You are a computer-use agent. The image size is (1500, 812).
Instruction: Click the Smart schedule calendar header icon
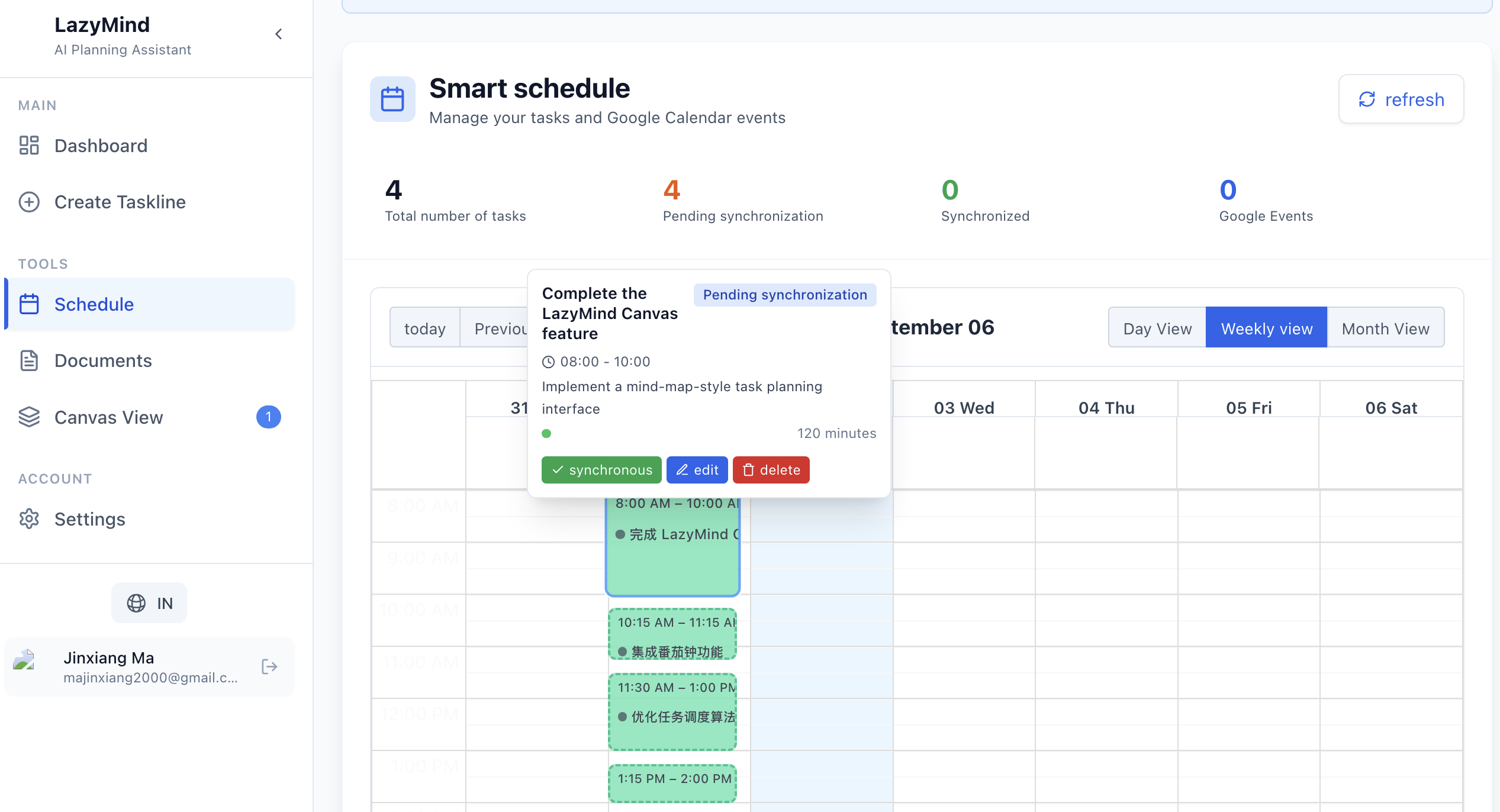coord(392,99)
